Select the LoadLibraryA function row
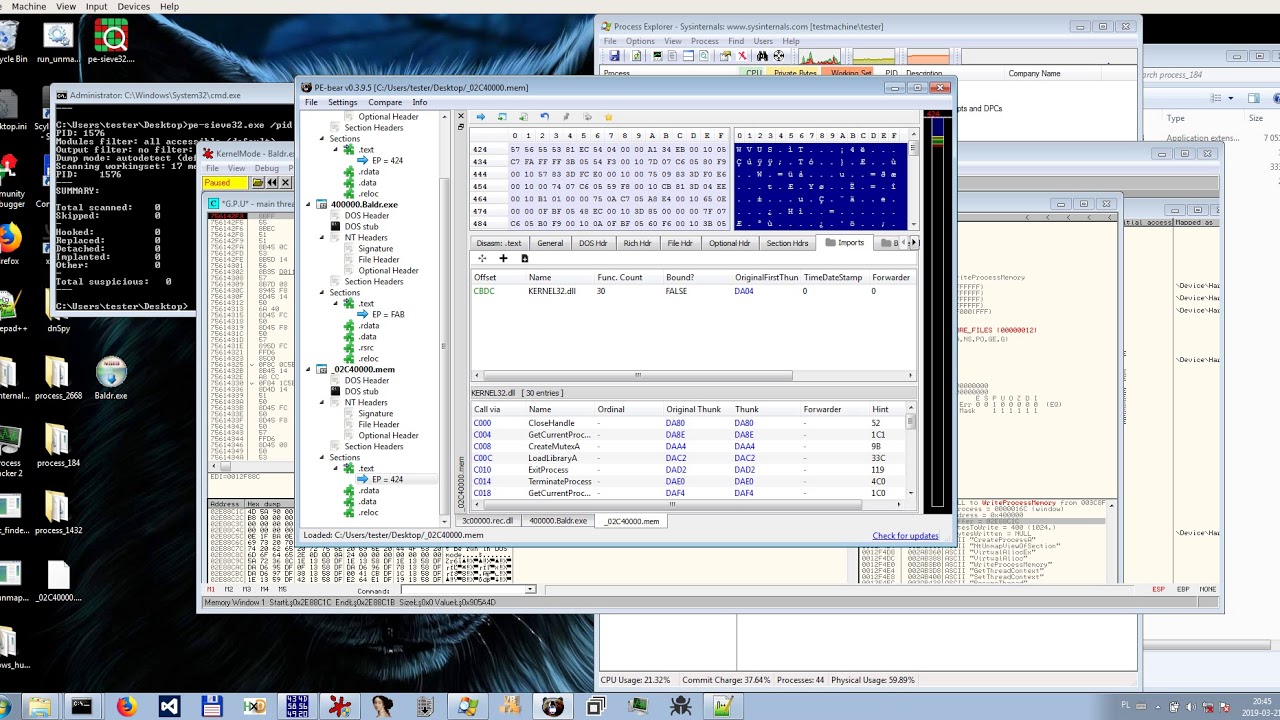This screenshot has height=720, width=1280. [688, 458]
